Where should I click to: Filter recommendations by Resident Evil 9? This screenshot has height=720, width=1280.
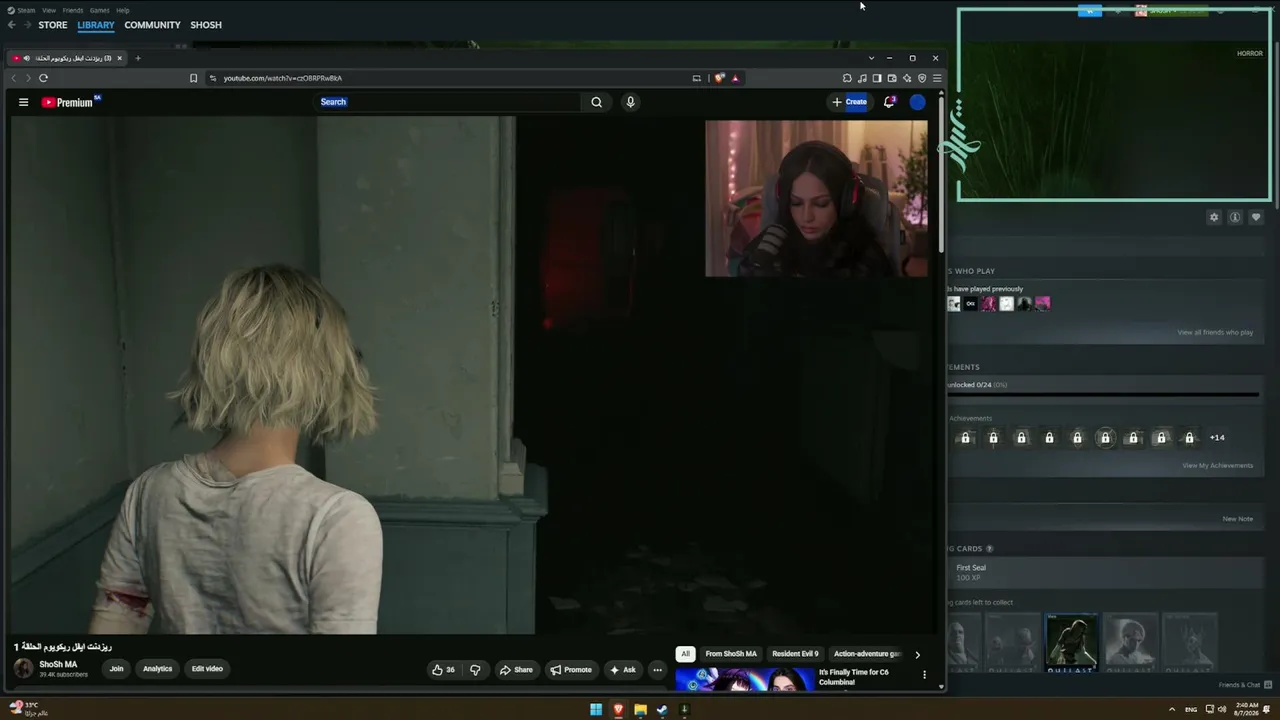[795, 654]
